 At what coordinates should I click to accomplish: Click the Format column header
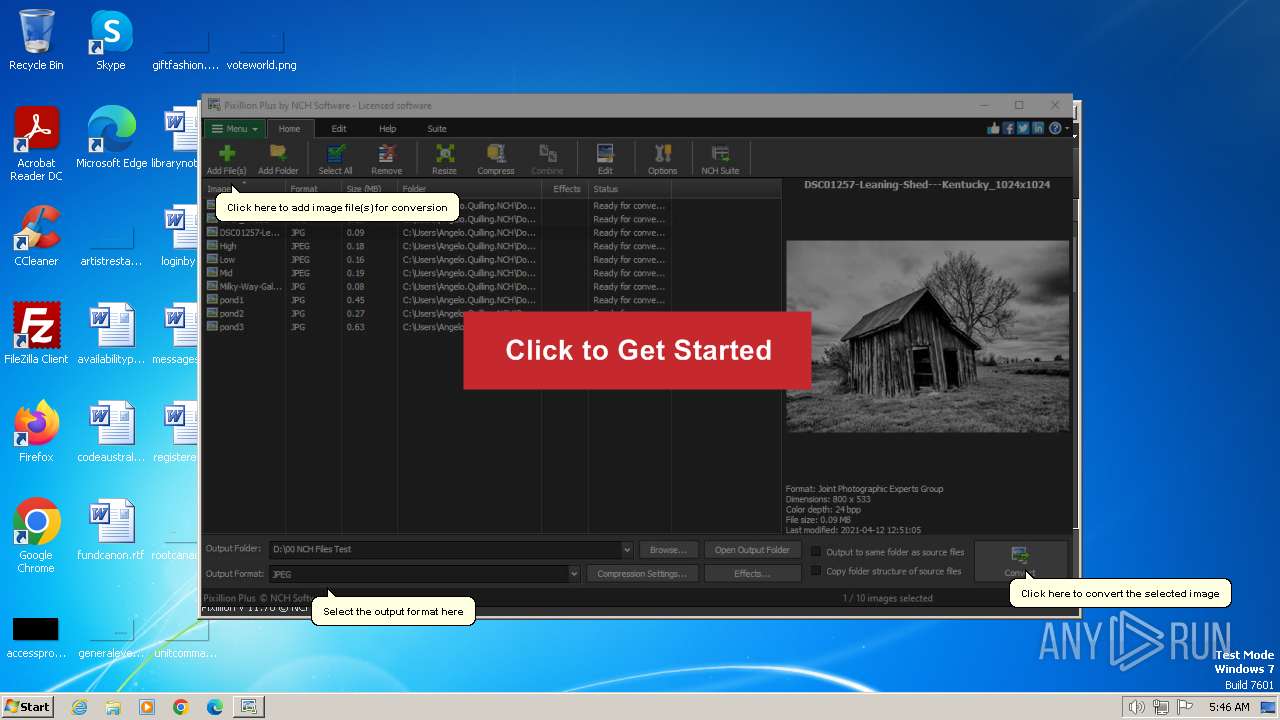[x=313, y=189]
